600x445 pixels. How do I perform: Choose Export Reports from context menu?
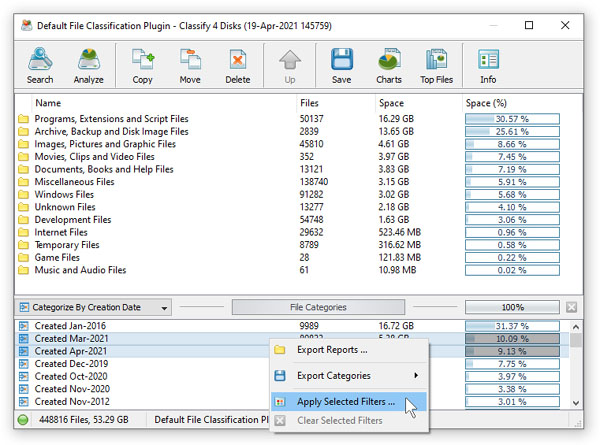pyautogui.click(x=349, y=350)
